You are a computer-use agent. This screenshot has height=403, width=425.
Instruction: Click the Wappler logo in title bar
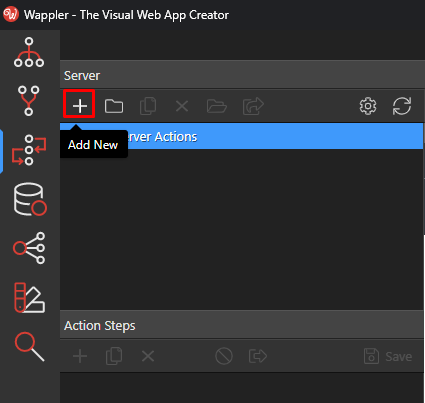click(x=11, y=14)
